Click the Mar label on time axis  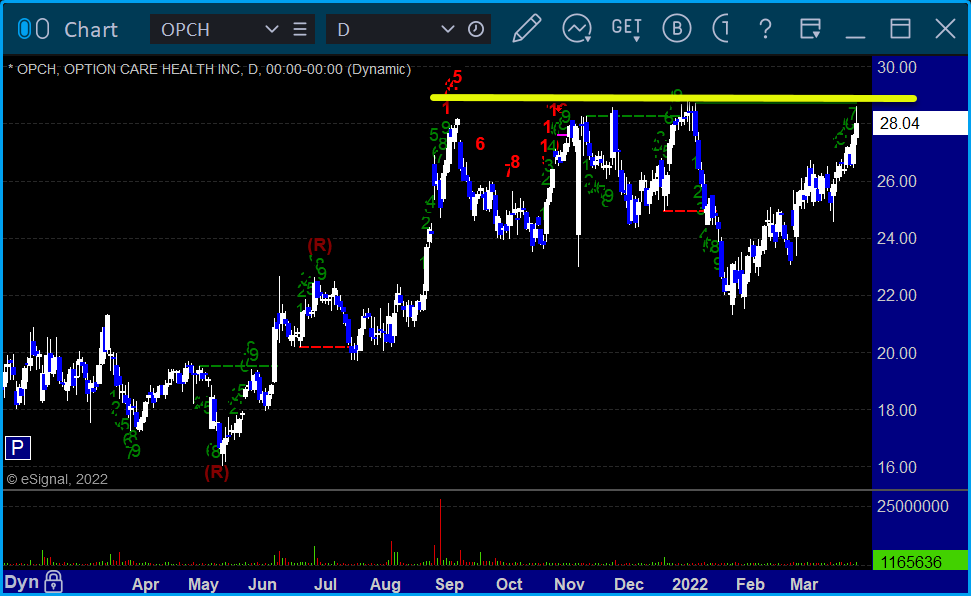click(804, 584)
